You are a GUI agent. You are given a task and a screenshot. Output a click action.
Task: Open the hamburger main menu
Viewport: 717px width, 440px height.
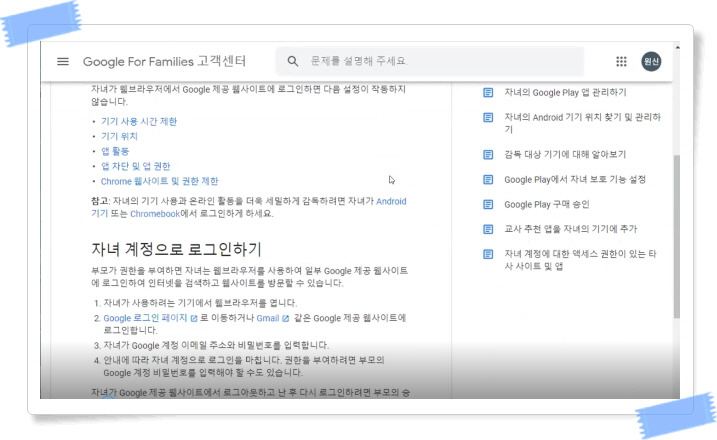coord(63,61)
